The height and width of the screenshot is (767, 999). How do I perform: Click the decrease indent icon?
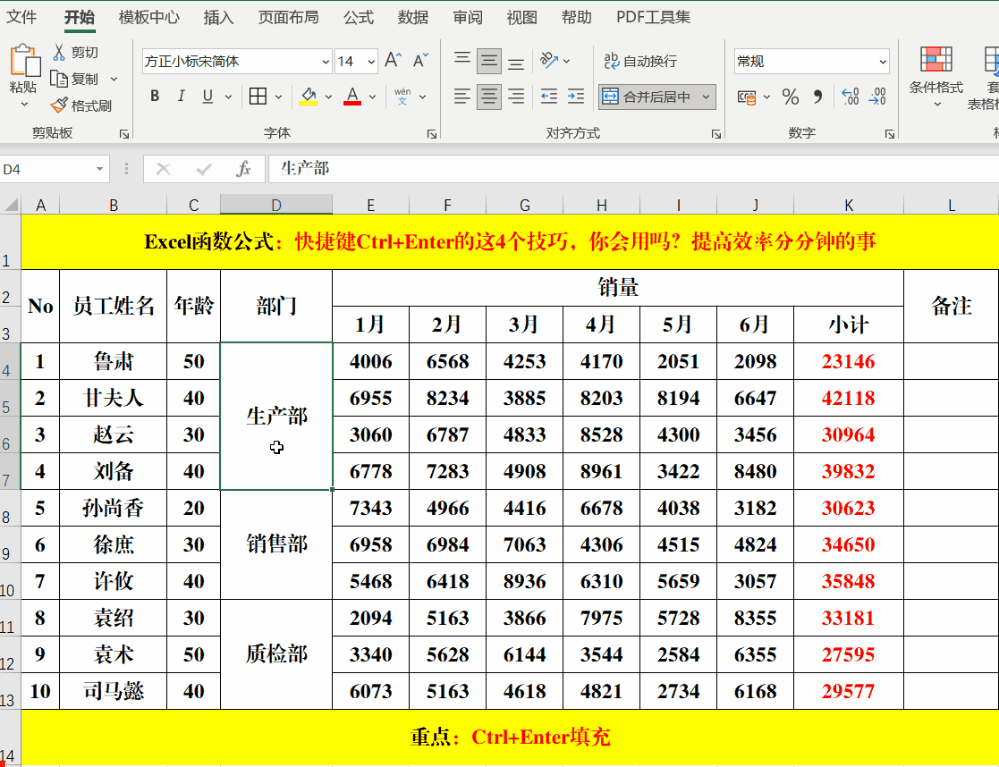pyautogui.click(x=549, y=96)
